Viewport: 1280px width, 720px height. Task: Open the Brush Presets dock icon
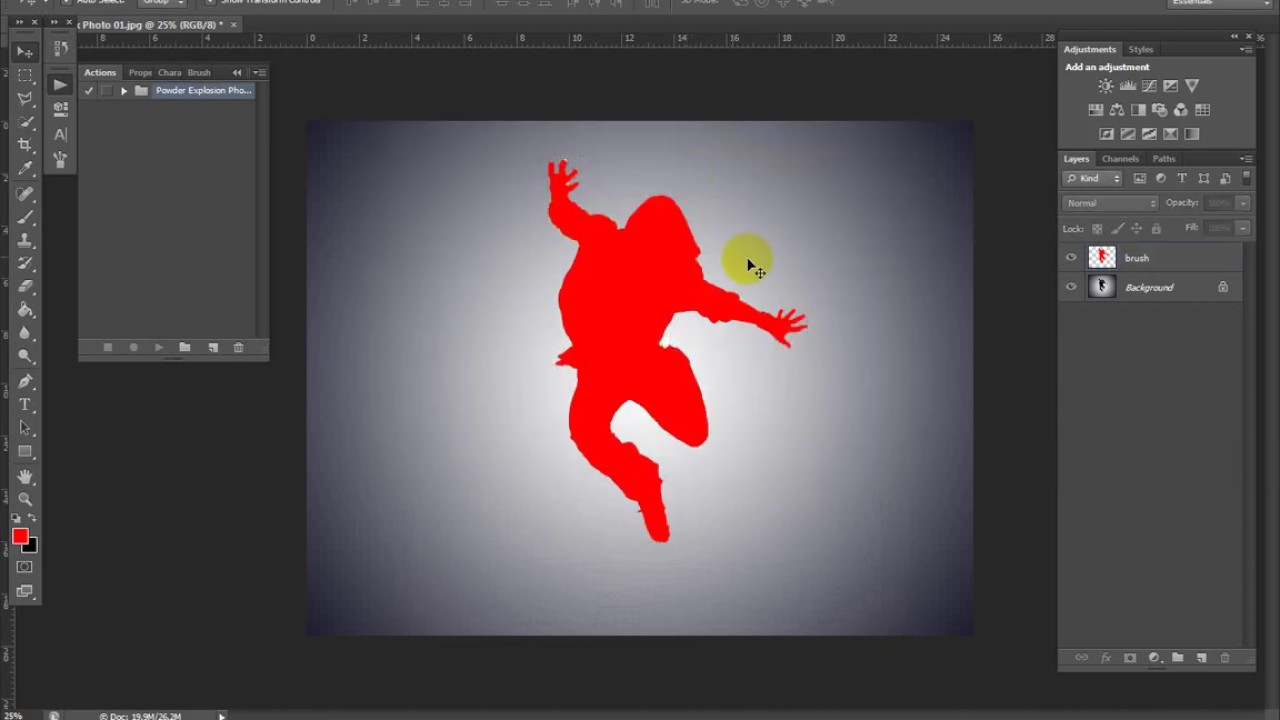(x=60, y=159)
